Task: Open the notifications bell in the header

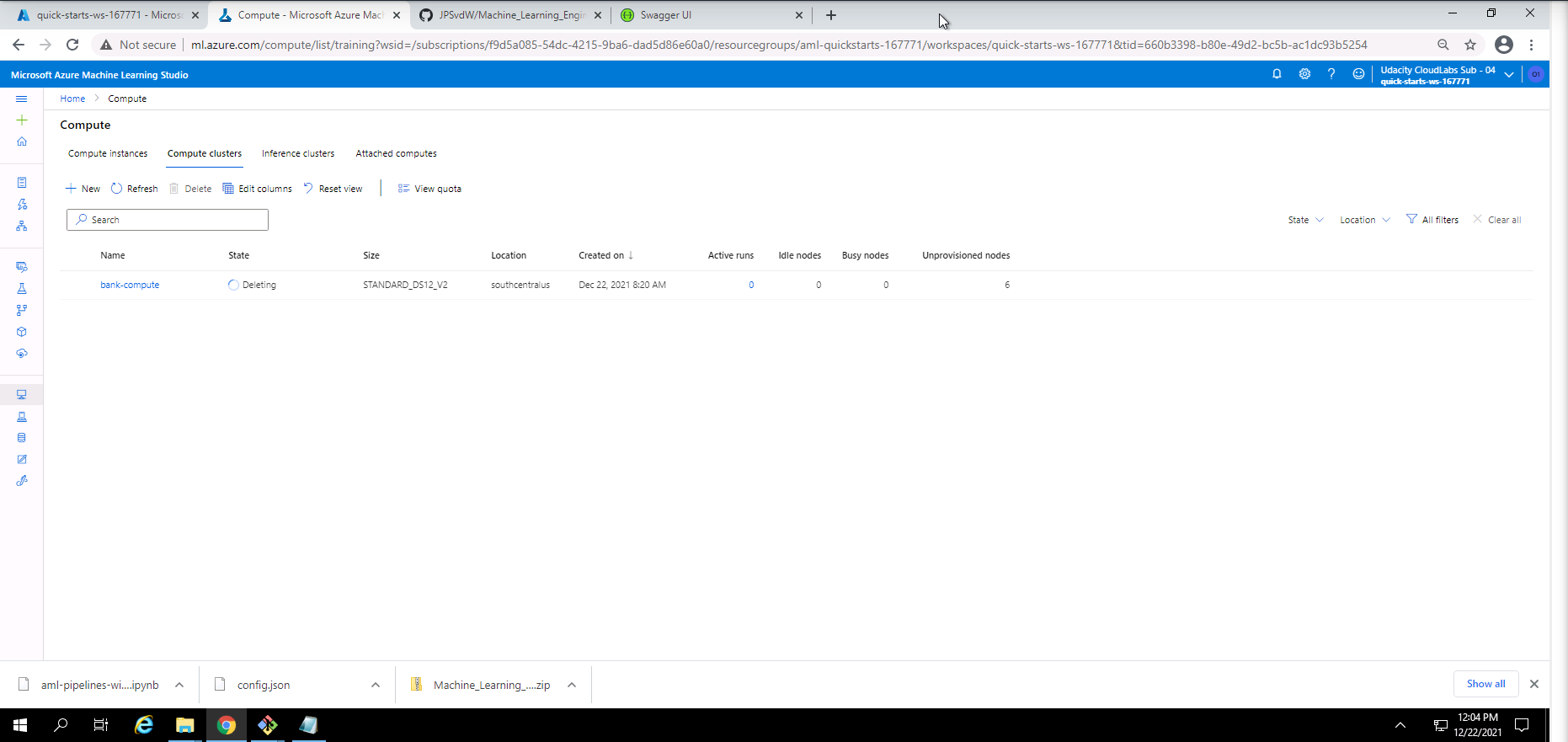Action: point(1277,74)
